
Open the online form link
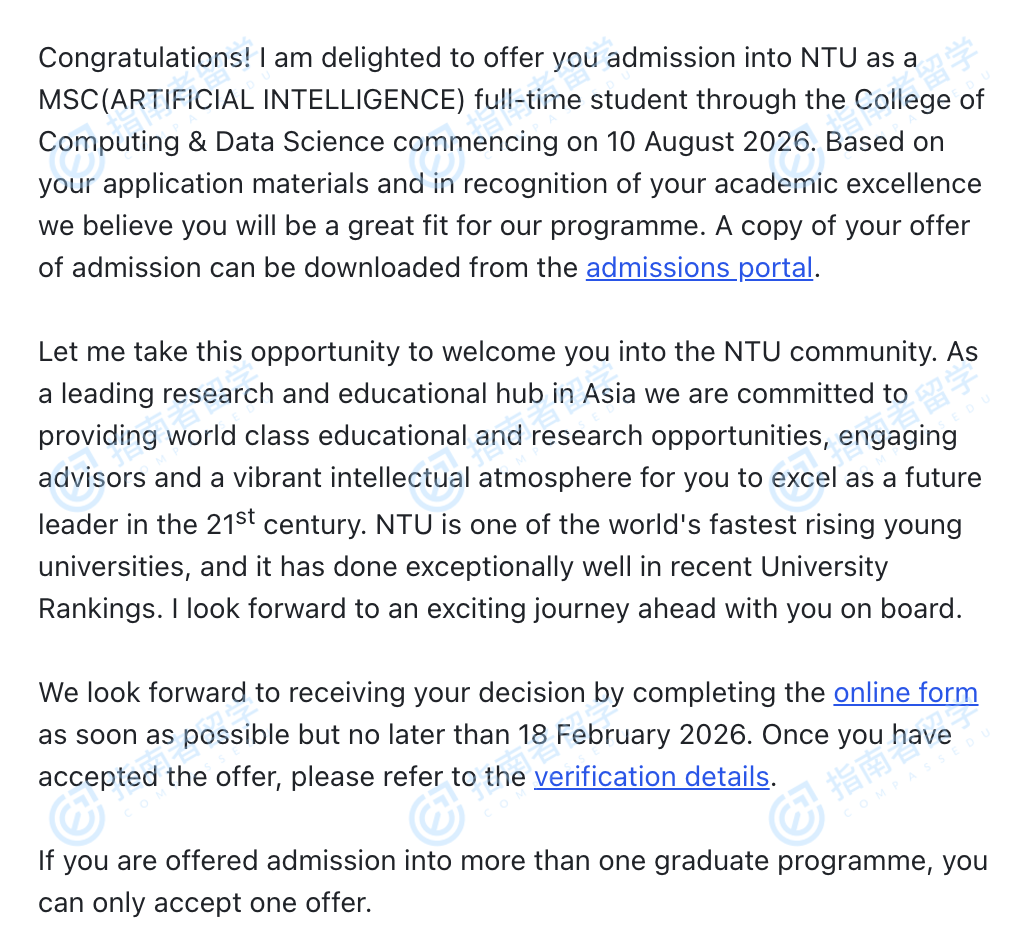[905, 693]
